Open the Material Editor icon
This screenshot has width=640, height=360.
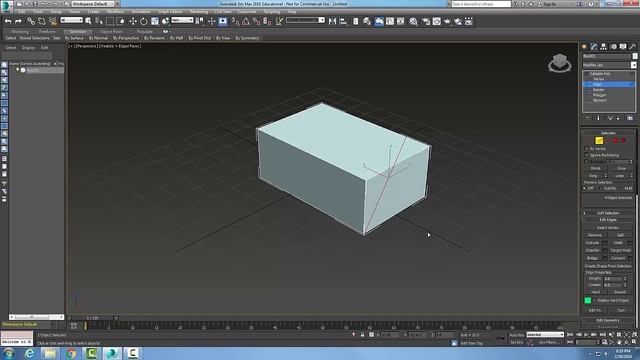(413, 21)
